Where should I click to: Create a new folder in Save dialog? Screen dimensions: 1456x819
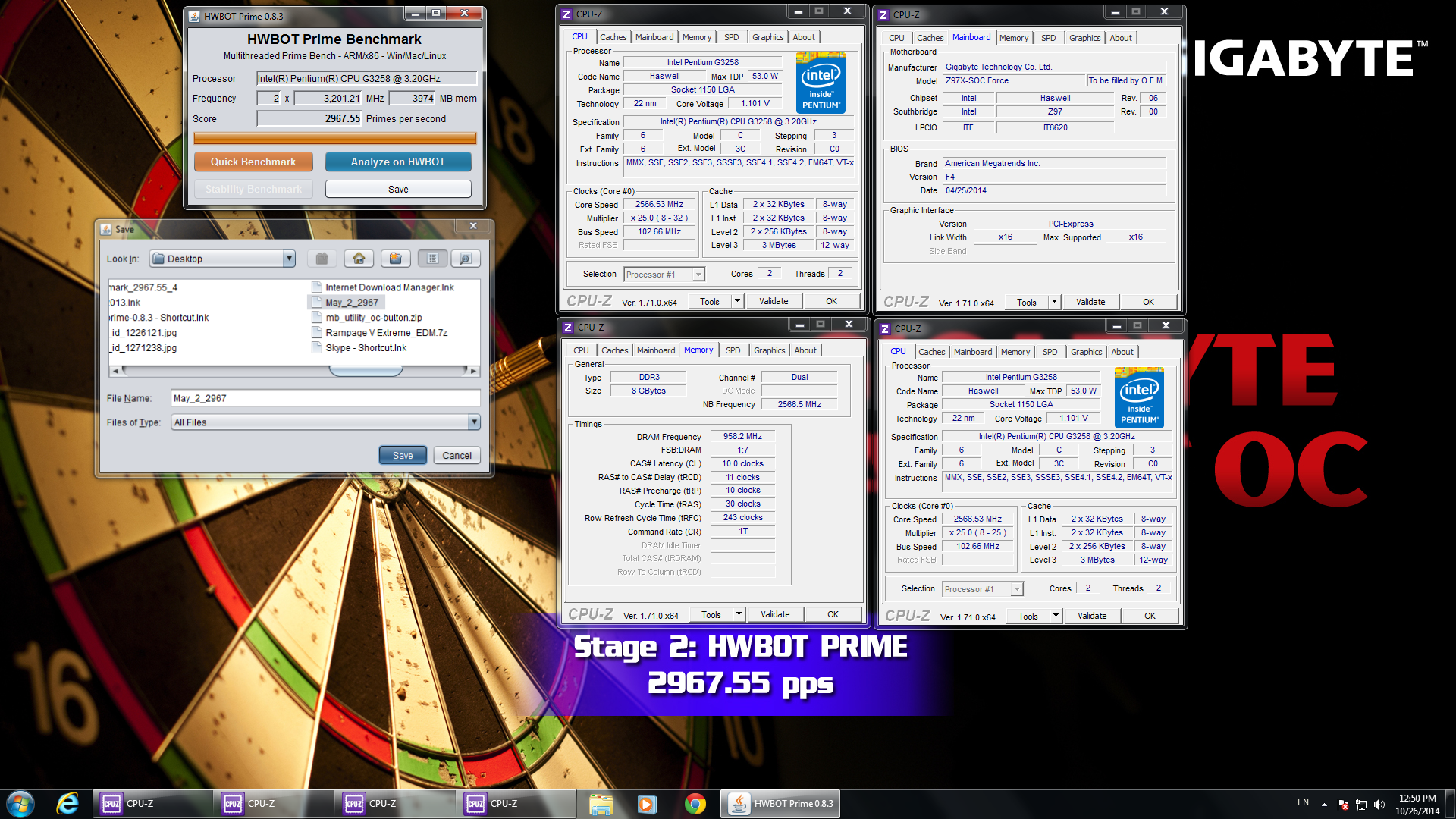click(395, 259)
